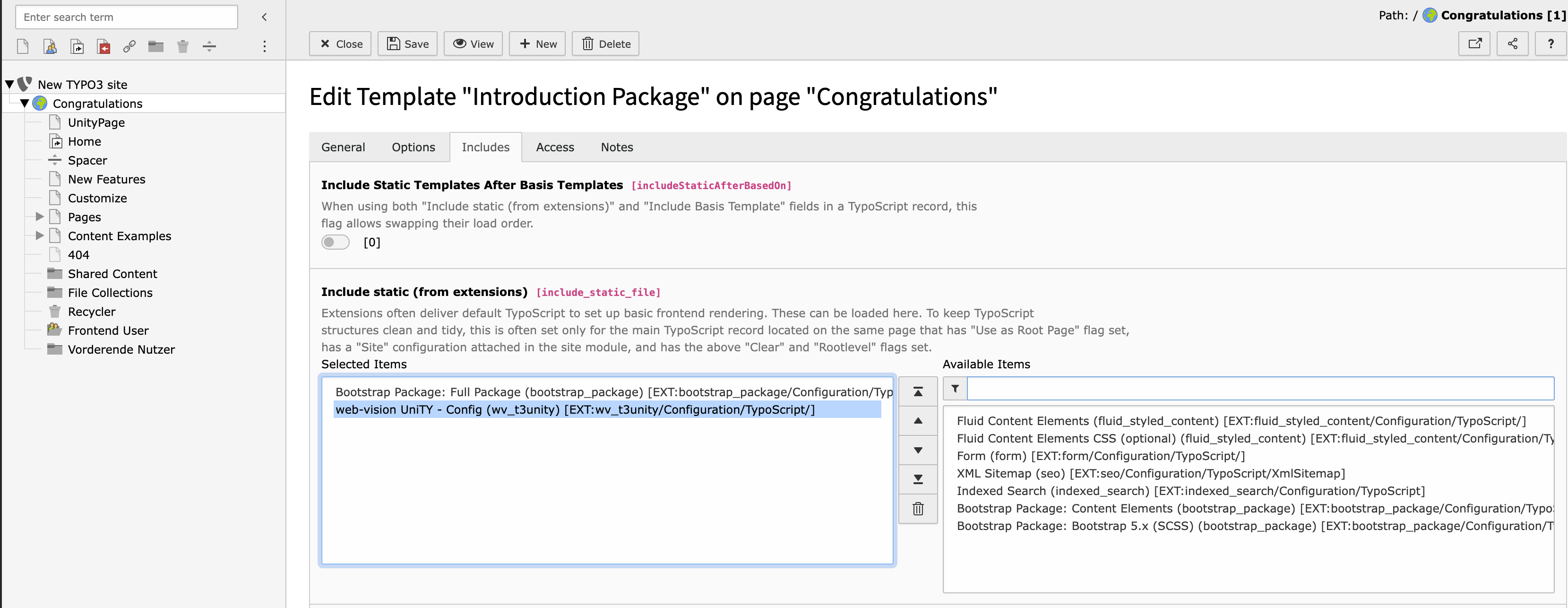Image resolution: width=1568 pixels, height=608 pixels.
Task: Move selected item to bottom of list
Action: tap(917, 479)
